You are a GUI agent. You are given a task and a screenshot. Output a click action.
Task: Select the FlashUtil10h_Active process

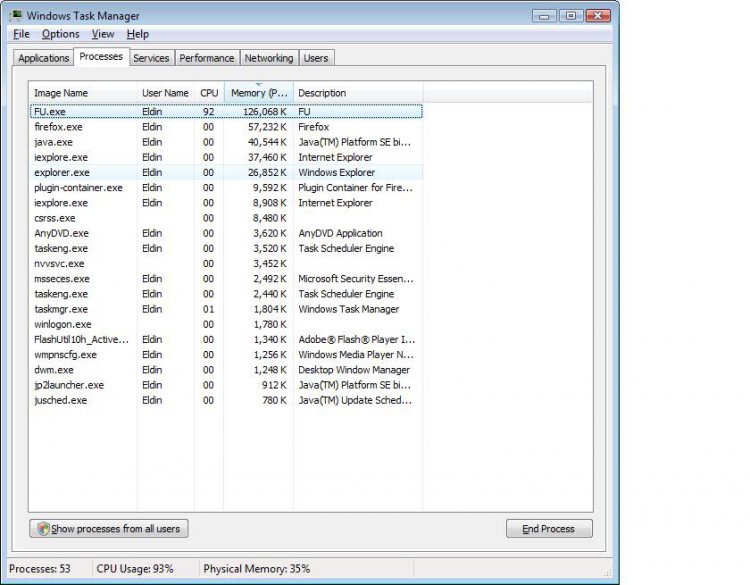(x=226, y=339)
